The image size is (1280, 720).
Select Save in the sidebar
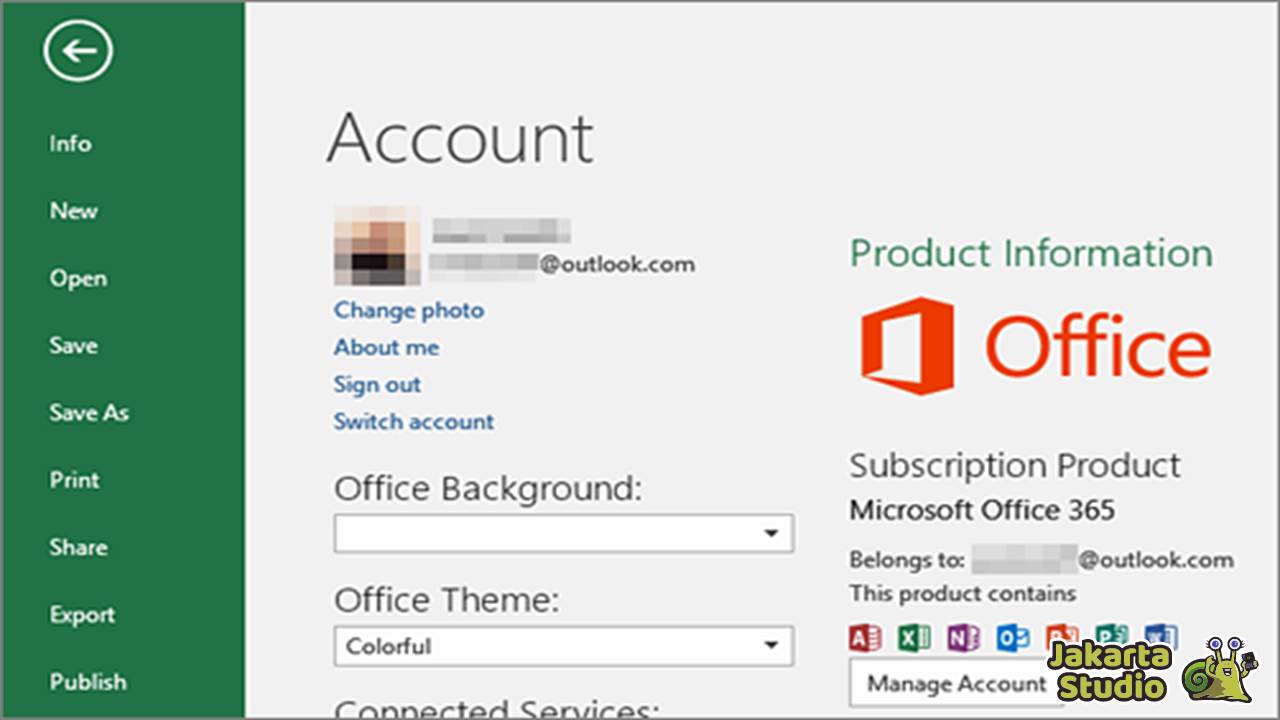tap(73, 345)
